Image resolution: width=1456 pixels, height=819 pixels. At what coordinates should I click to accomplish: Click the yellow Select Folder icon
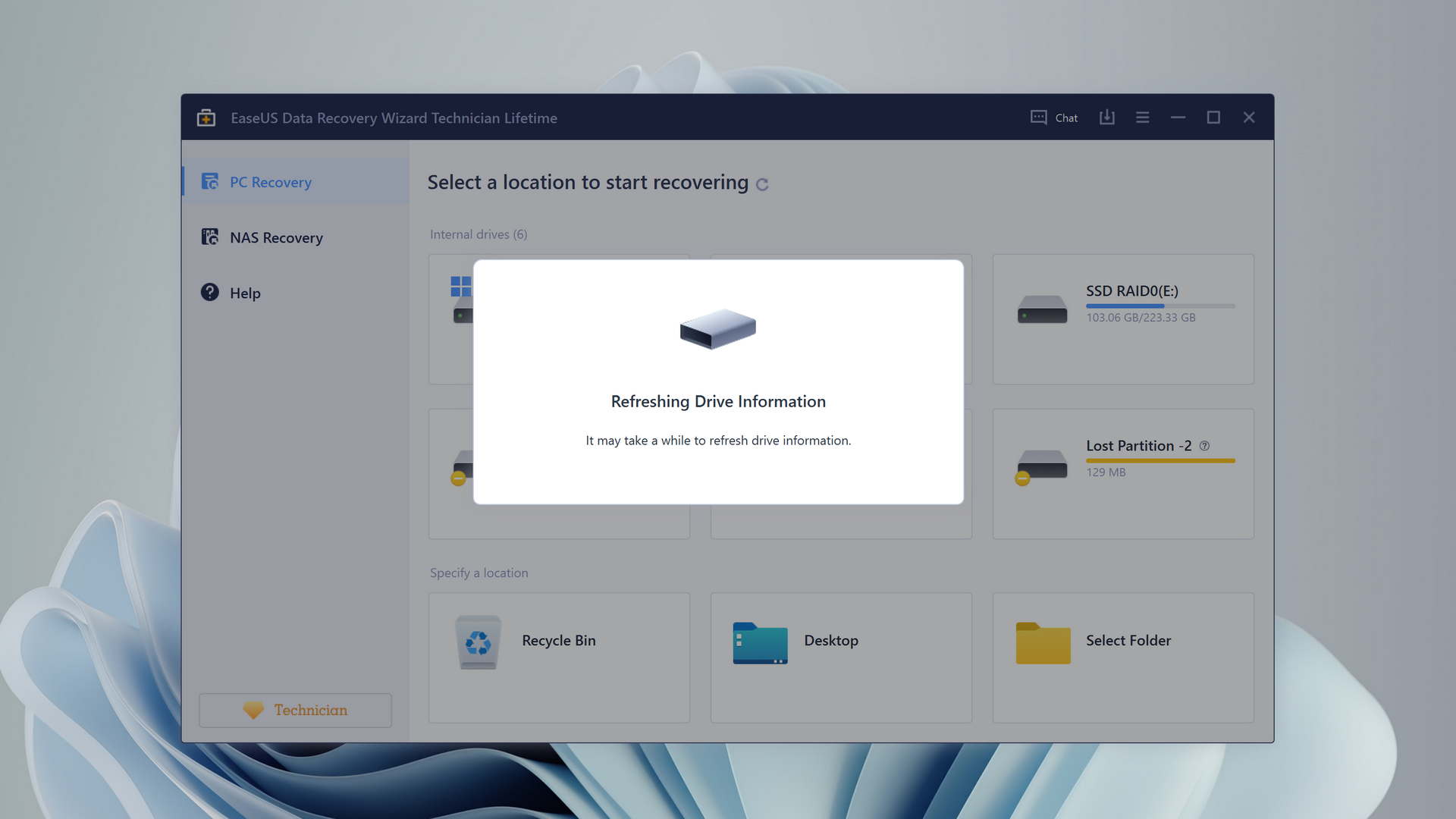pos(1043,643)
